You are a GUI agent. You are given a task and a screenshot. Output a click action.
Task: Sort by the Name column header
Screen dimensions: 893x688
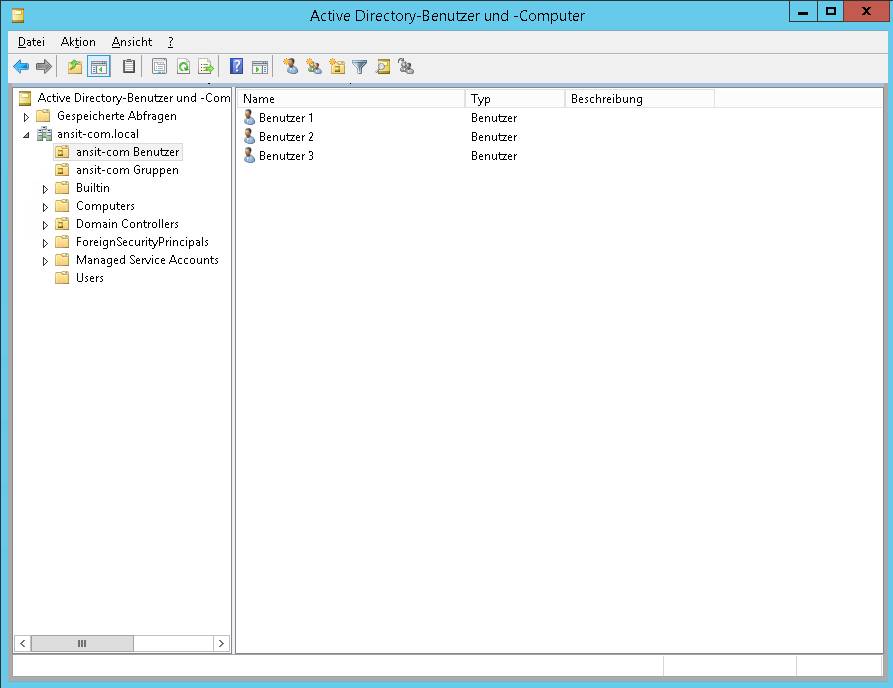[x=350, y=99]
